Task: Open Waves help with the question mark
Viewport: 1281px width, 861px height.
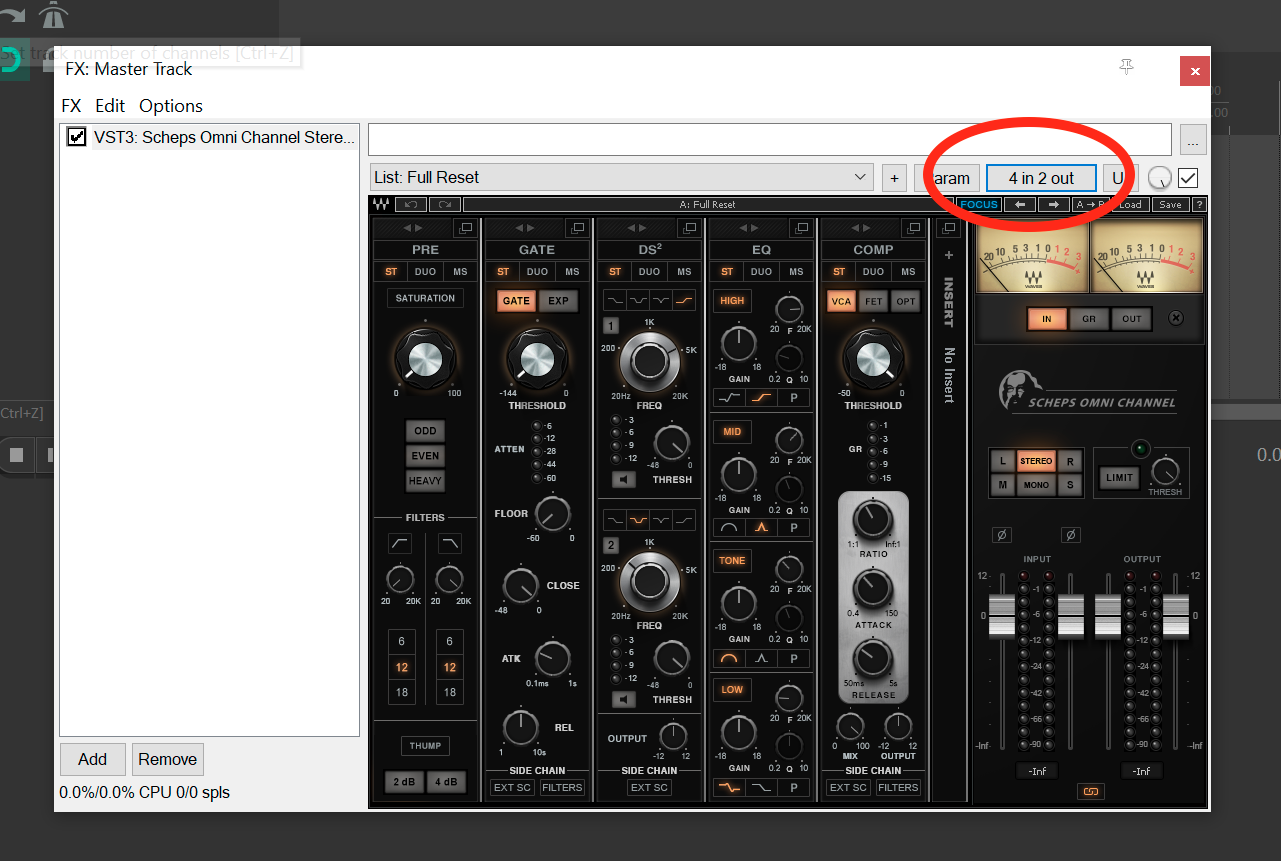Action: click(1199, 204)
